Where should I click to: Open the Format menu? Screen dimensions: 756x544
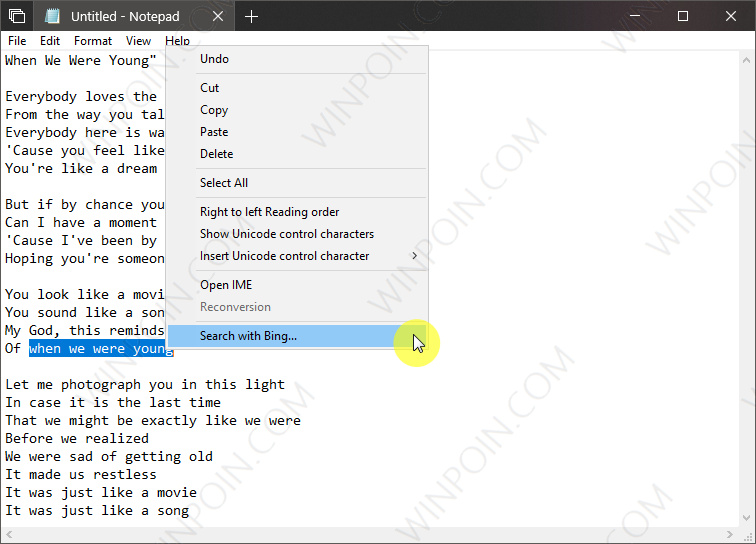tap(93, 41)
